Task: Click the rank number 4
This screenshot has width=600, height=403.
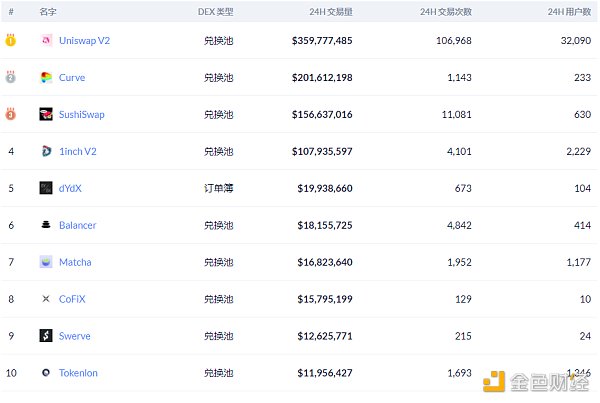Action: point(11,152)
